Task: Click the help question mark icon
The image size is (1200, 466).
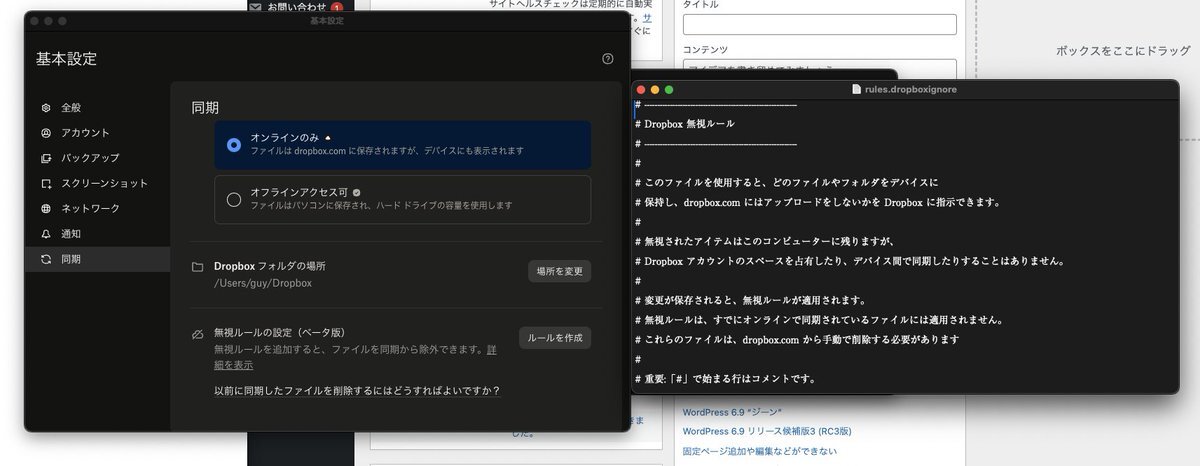Action: (607, 59)
